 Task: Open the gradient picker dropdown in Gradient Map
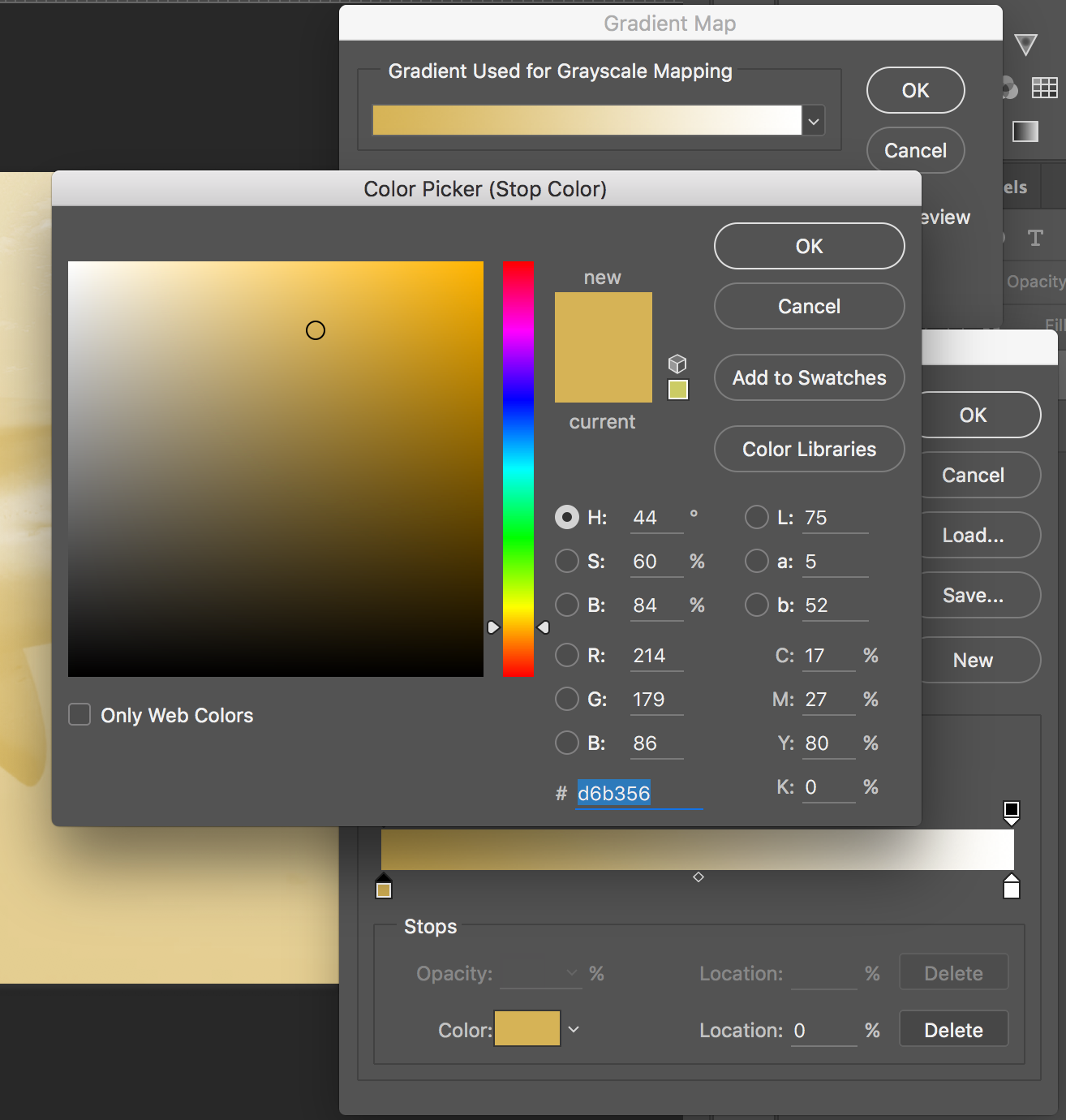pyautogui.click(x=814, y=121)
